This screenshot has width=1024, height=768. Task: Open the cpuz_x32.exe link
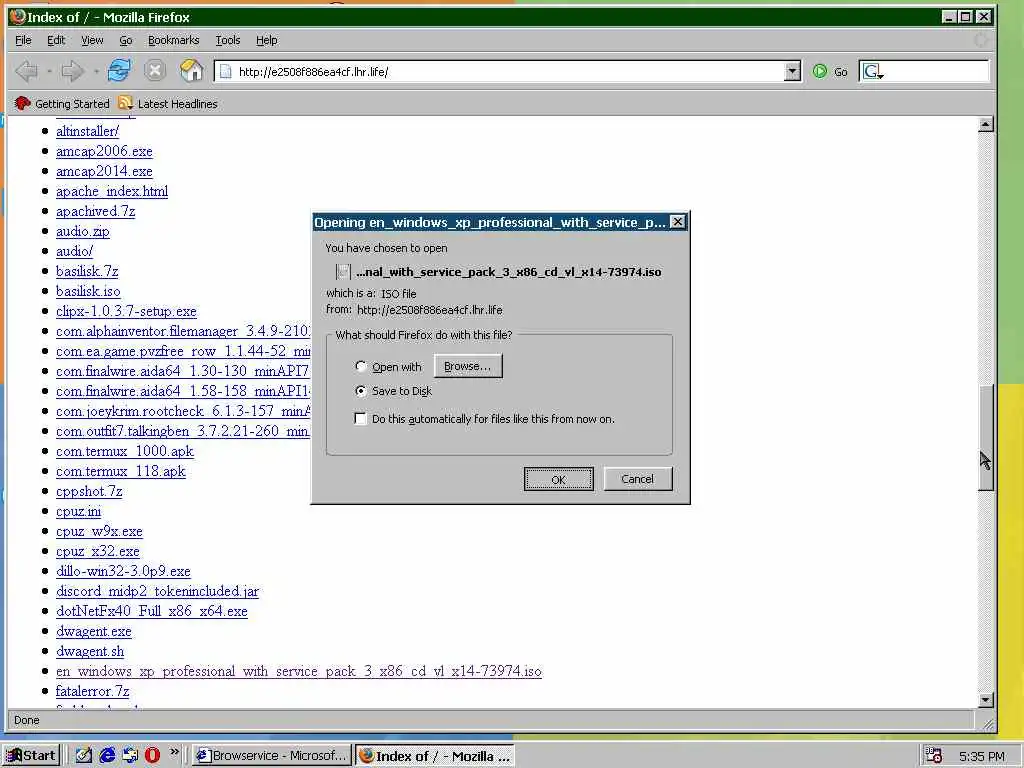(x=98, y=551)
